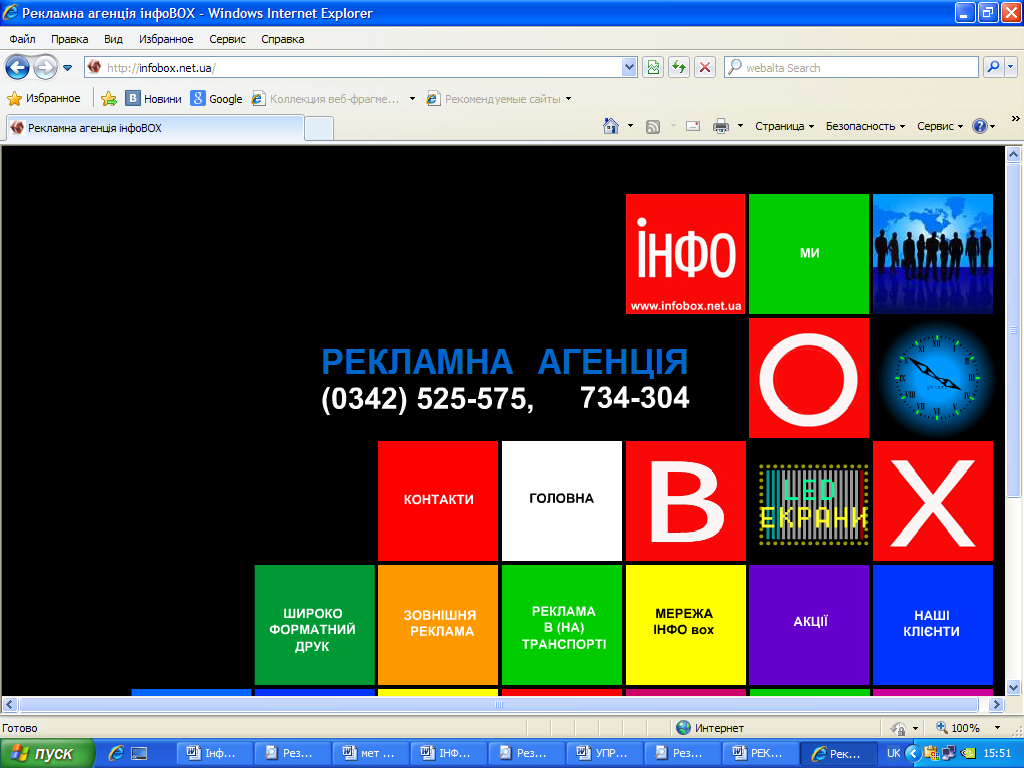Open the Страница command menu
This screenshot has height=768, width=1024.
pyautogui.click(x=784, y=126)
